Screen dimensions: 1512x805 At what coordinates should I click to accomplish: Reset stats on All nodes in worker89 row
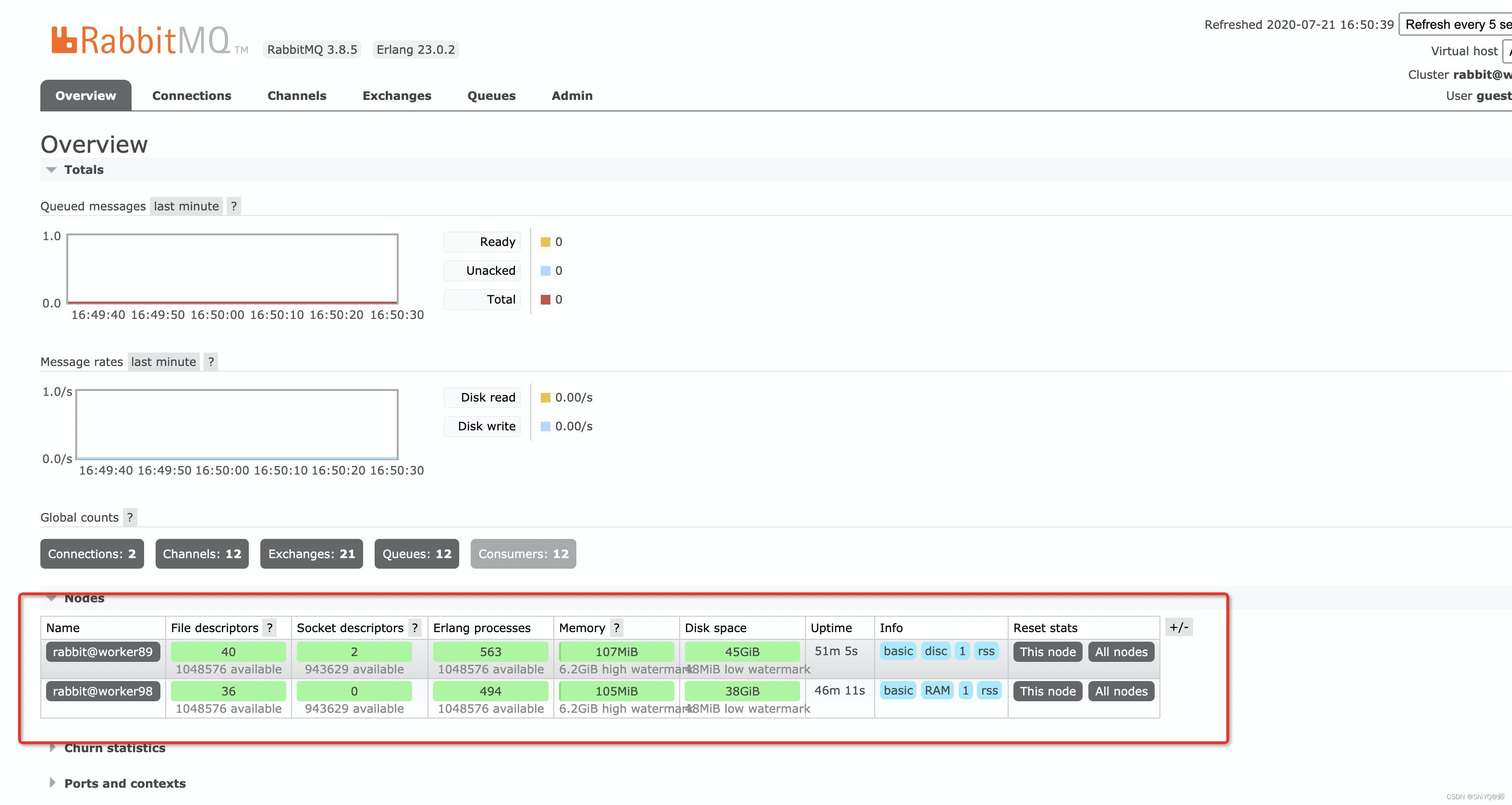pos(1121,651)
